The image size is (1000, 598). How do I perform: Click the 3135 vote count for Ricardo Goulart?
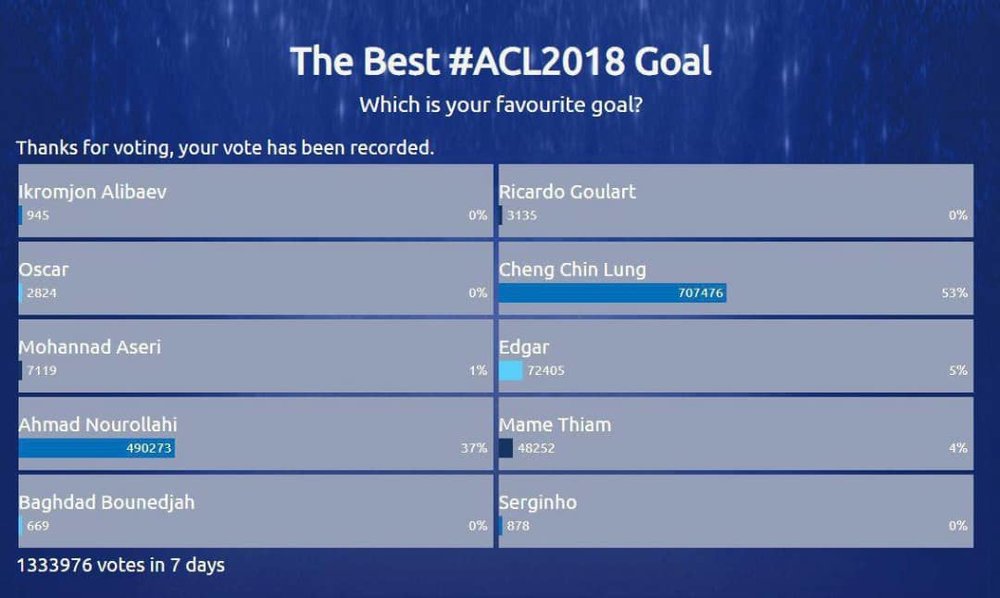tap(522, 215)
